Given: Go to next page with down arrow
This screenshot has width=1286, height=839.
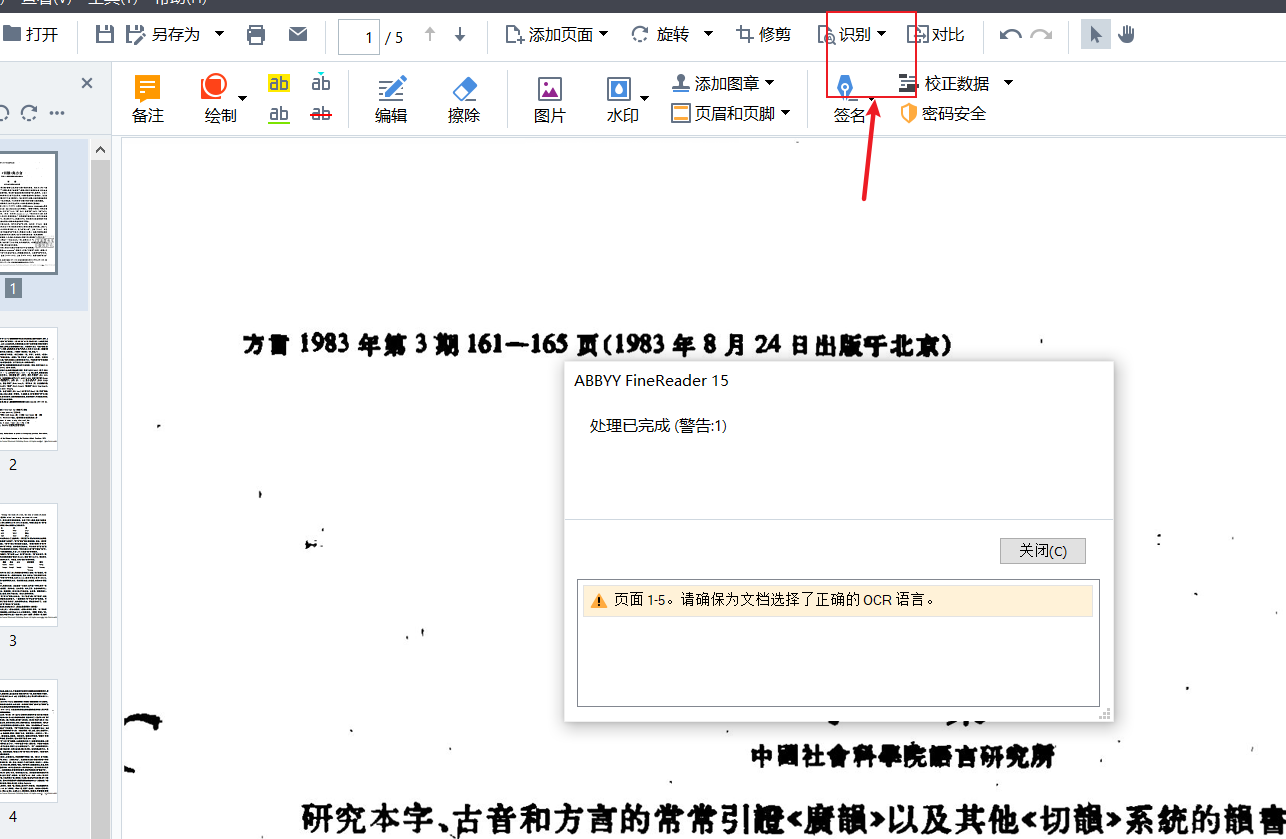Looking at the screenshot, I should [460, 35].
